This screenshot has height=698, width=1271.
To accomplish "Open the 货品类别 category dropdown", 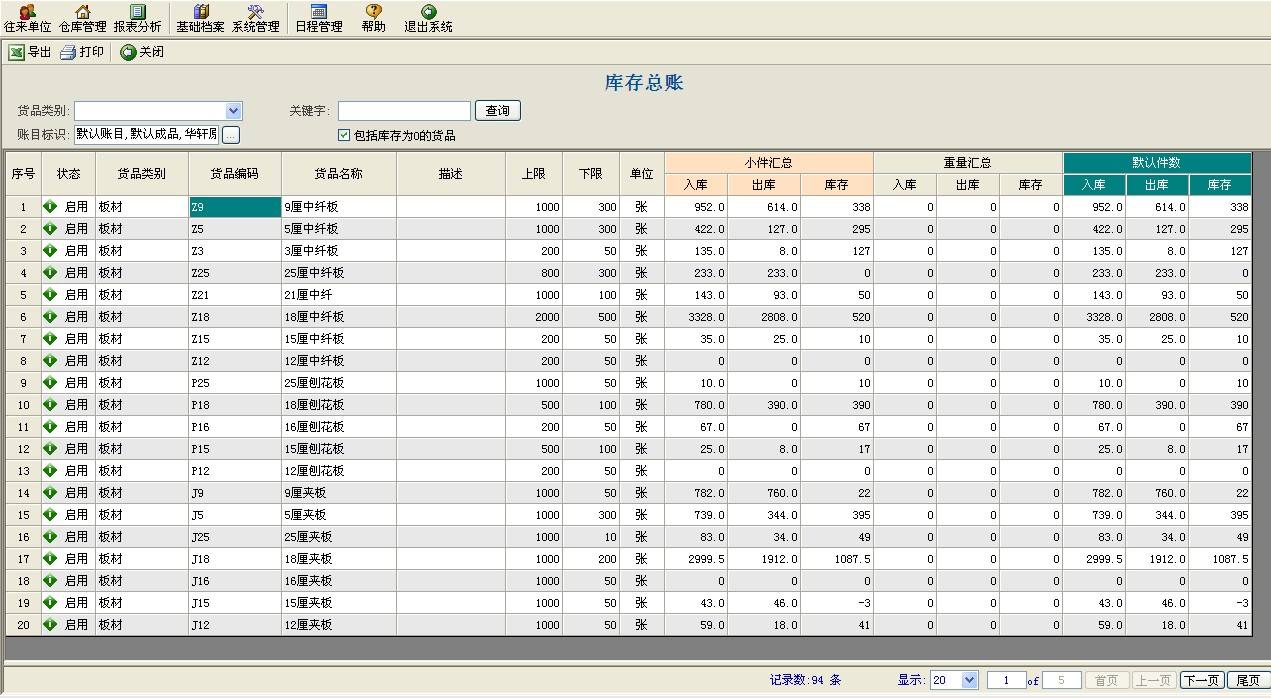I will tap(233, 110).
